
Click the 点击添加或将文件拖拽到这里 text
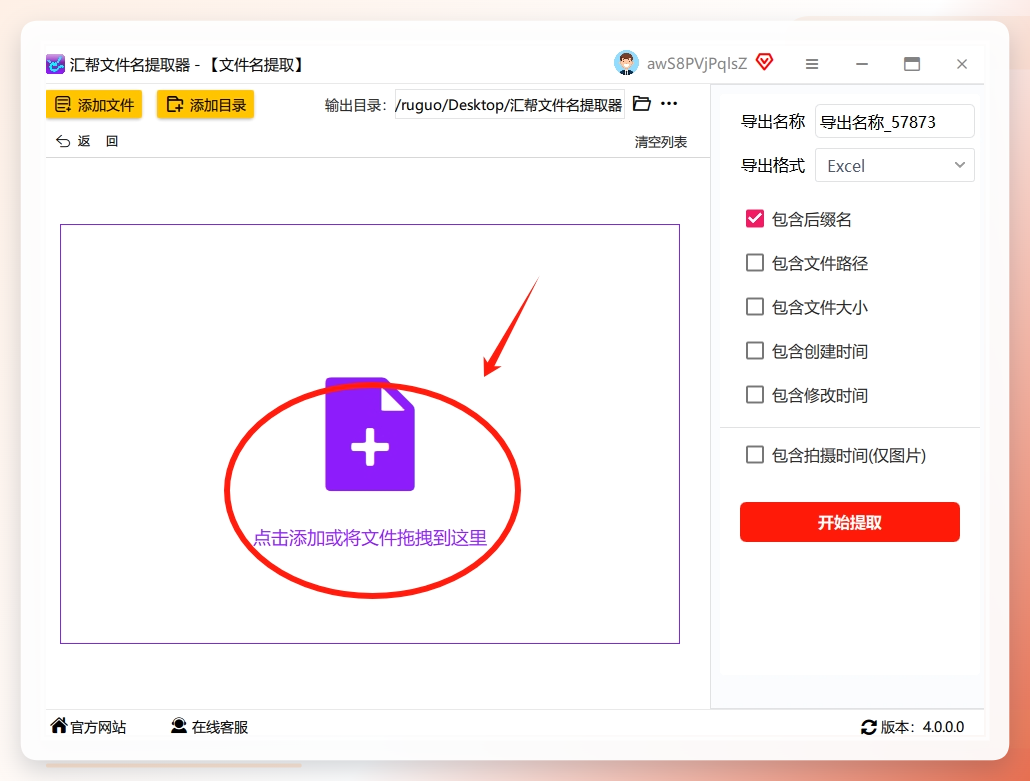[x=370, y=538]
